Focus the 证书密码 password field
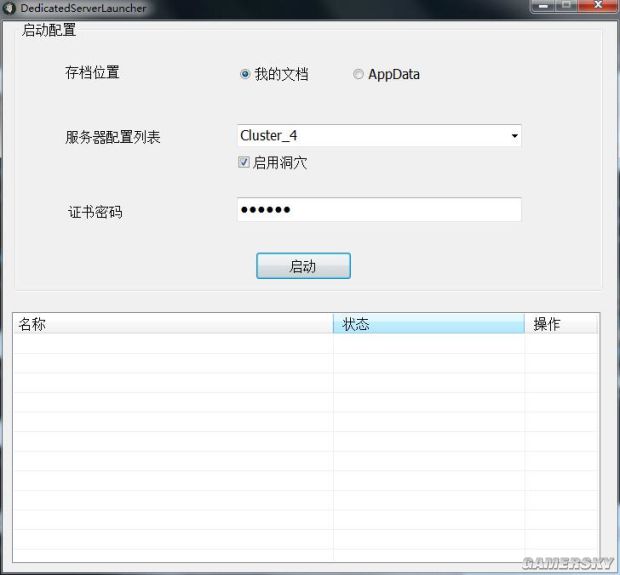 point(378,210)
